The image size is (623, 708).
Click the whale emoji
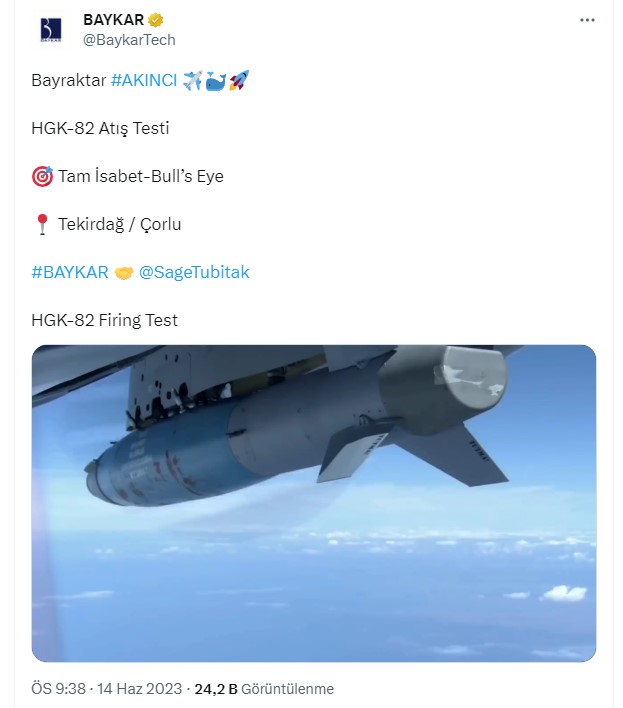tap(215, 80)
